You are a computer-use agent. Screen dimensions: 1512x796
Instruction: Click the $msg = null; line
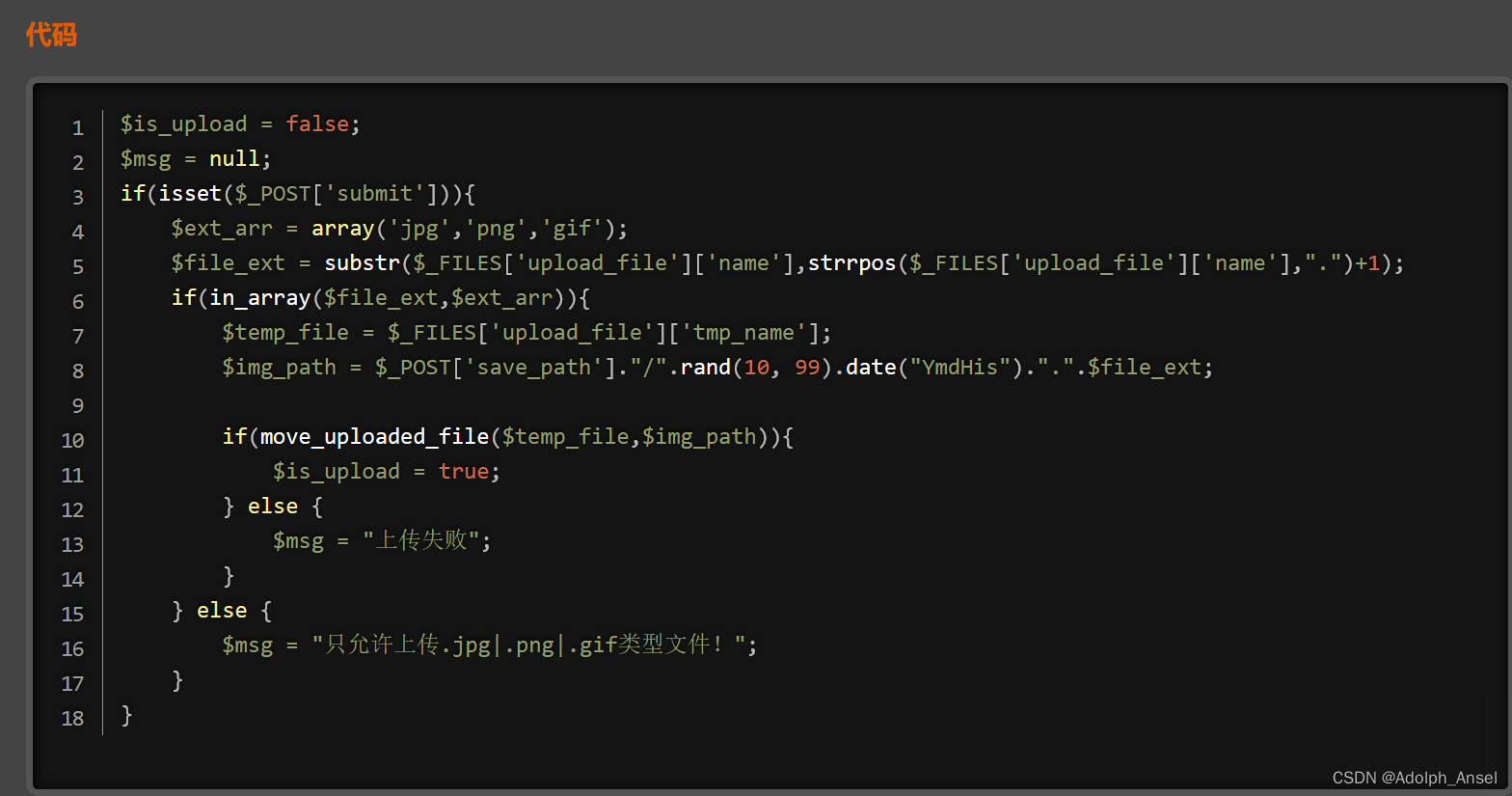point(196,159)
